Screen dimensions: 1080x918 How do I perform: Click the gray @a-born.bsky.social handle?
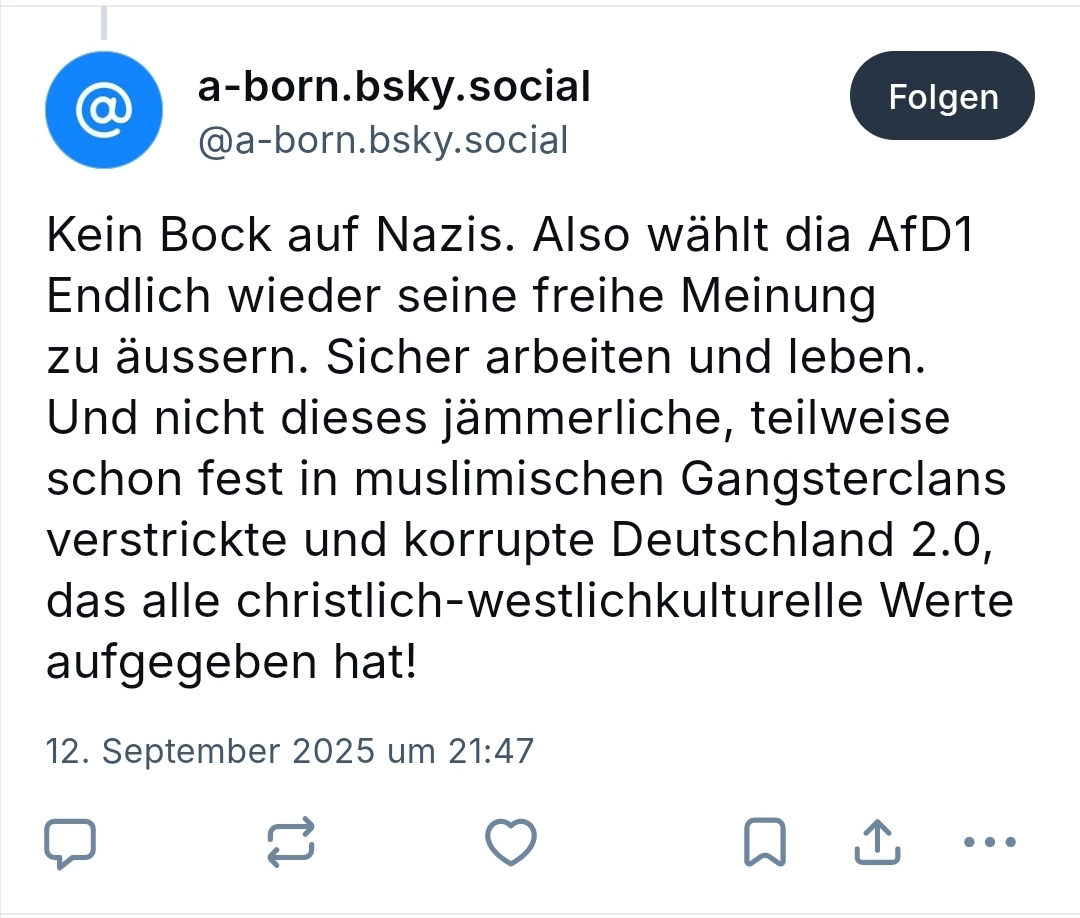coord(383,140)
